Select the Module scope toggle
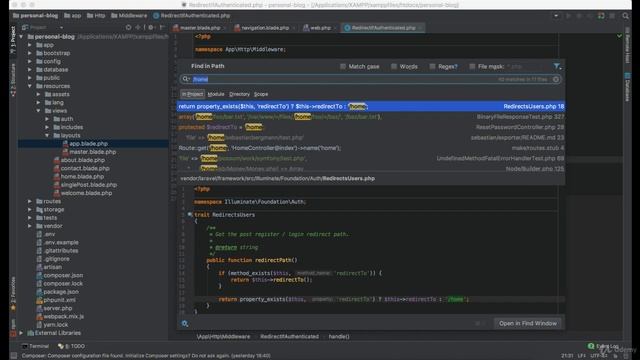The height and width of the screenshot is (360, 640). click(216, 94)
